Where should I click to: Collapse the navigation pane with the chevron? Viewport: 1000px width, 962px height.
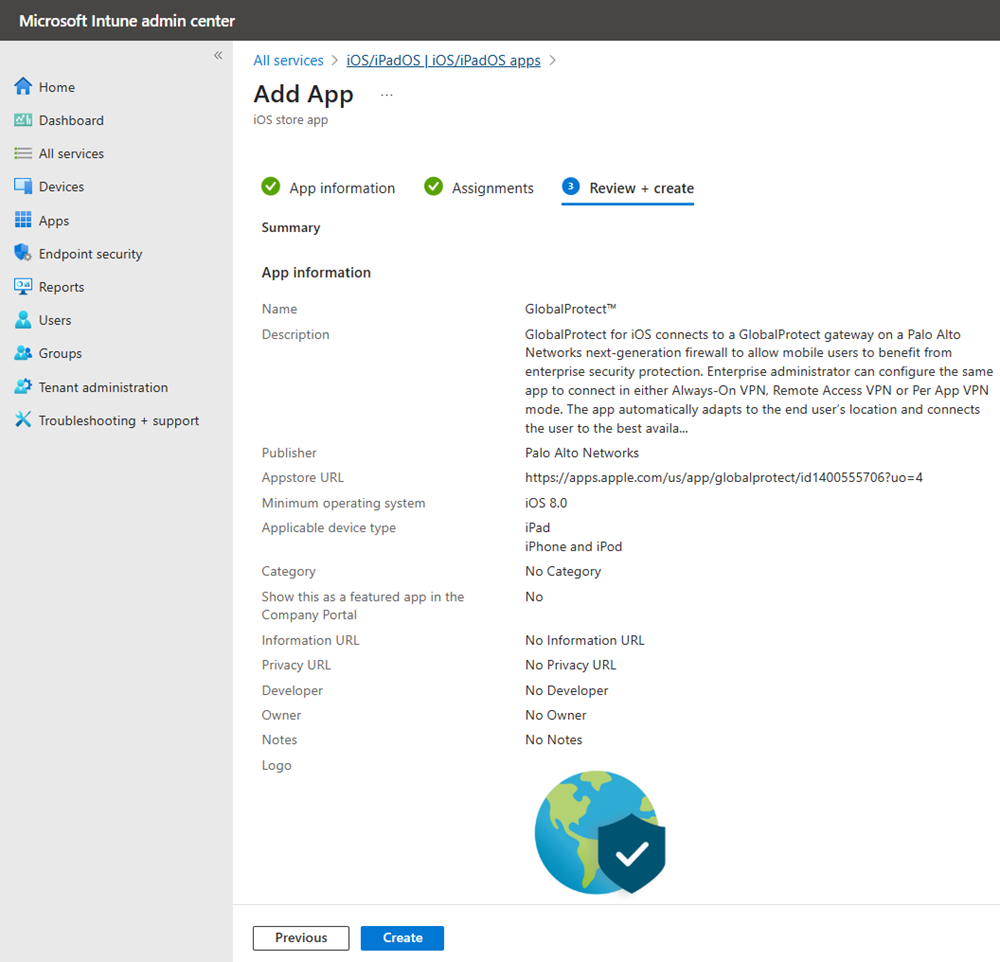pos(218,56)
